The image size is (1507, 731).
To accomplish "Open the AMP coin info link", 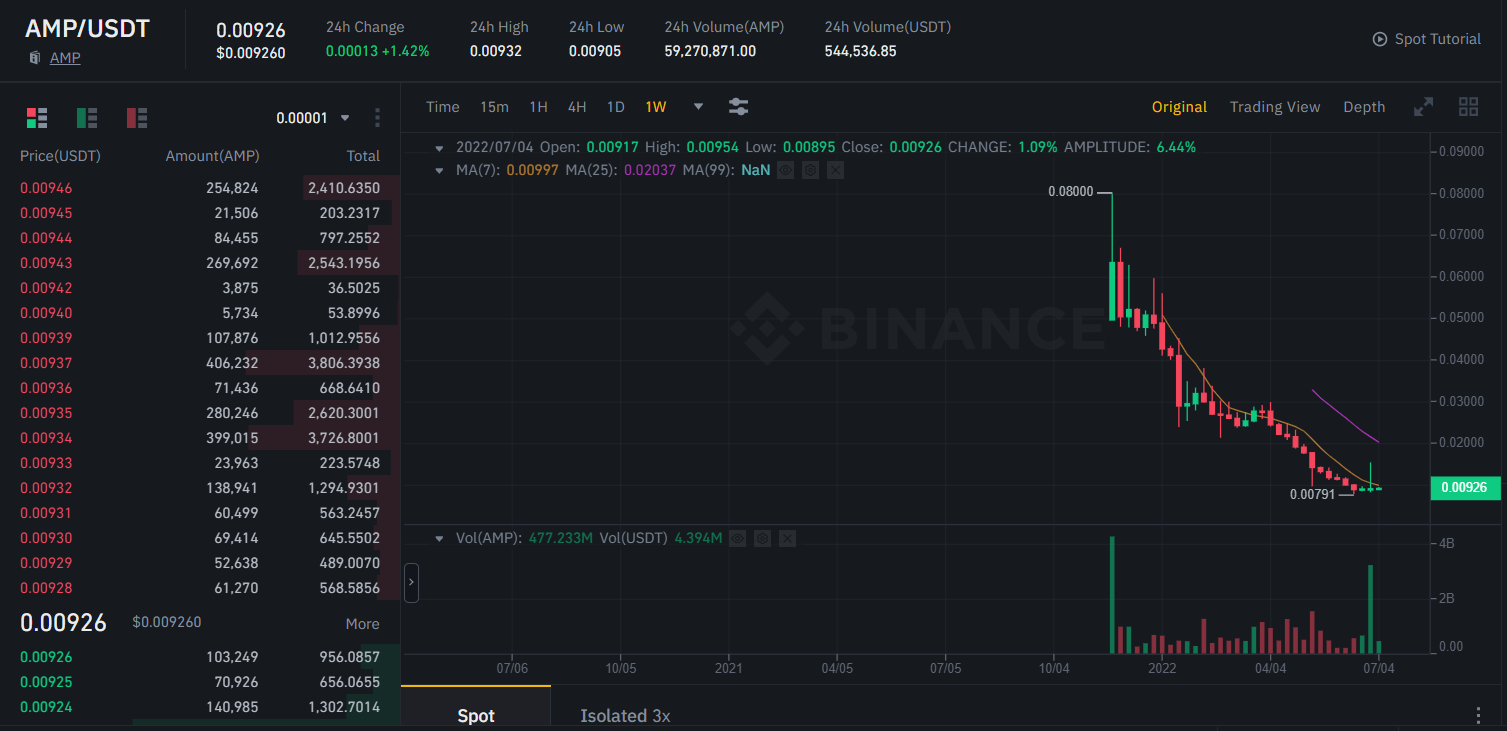I will [65, 58].
